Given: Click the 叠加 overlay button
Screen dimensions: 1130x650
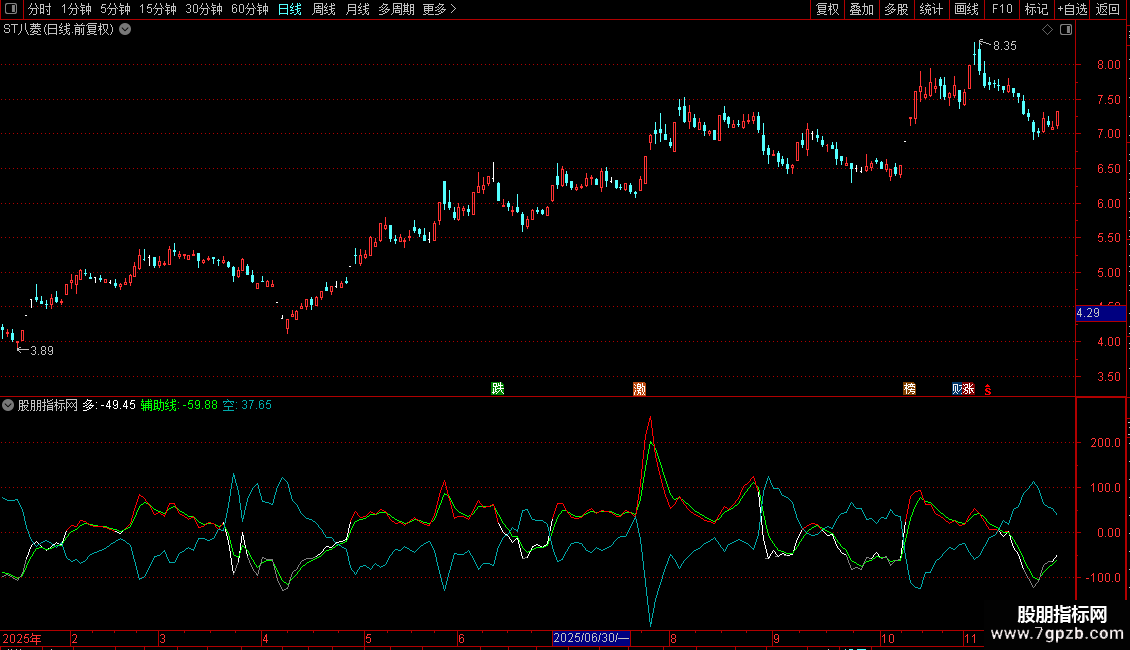Looking at the screenshot, I should (x=861, y=9).
